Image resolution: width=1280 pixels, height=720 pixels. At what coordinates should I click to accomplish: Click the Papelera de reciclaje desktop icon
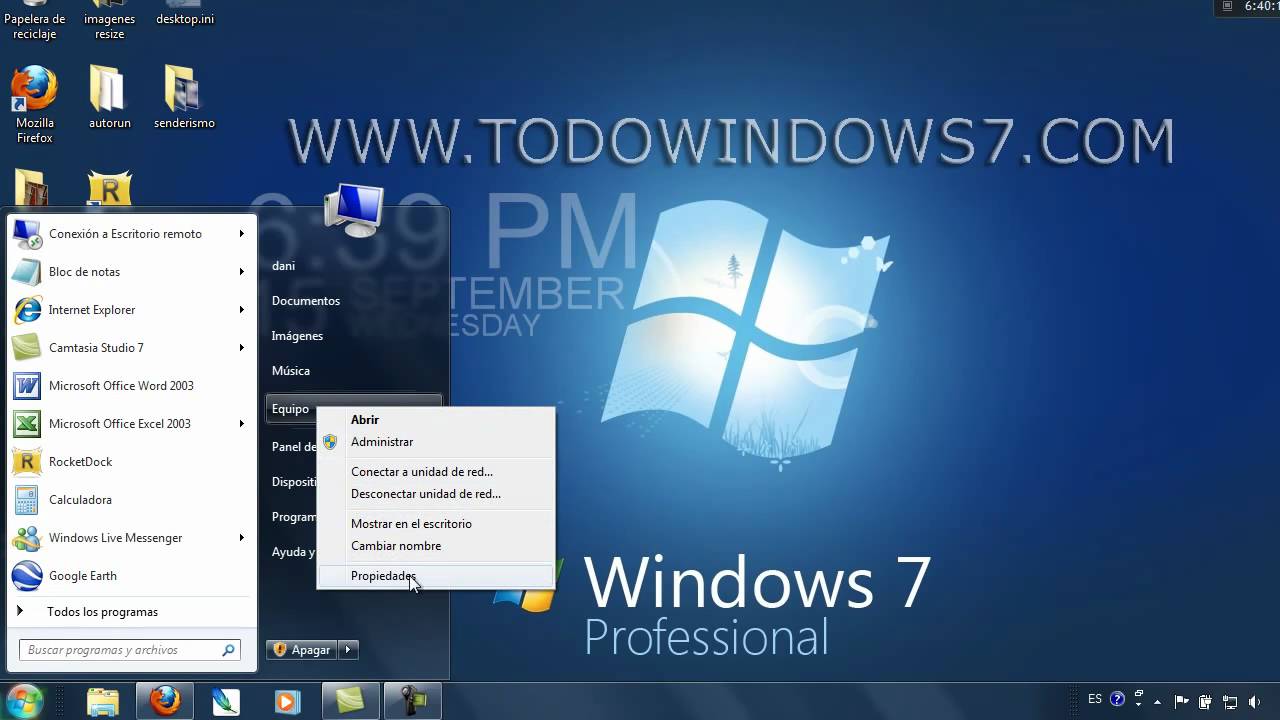click(x=34, y=20)
